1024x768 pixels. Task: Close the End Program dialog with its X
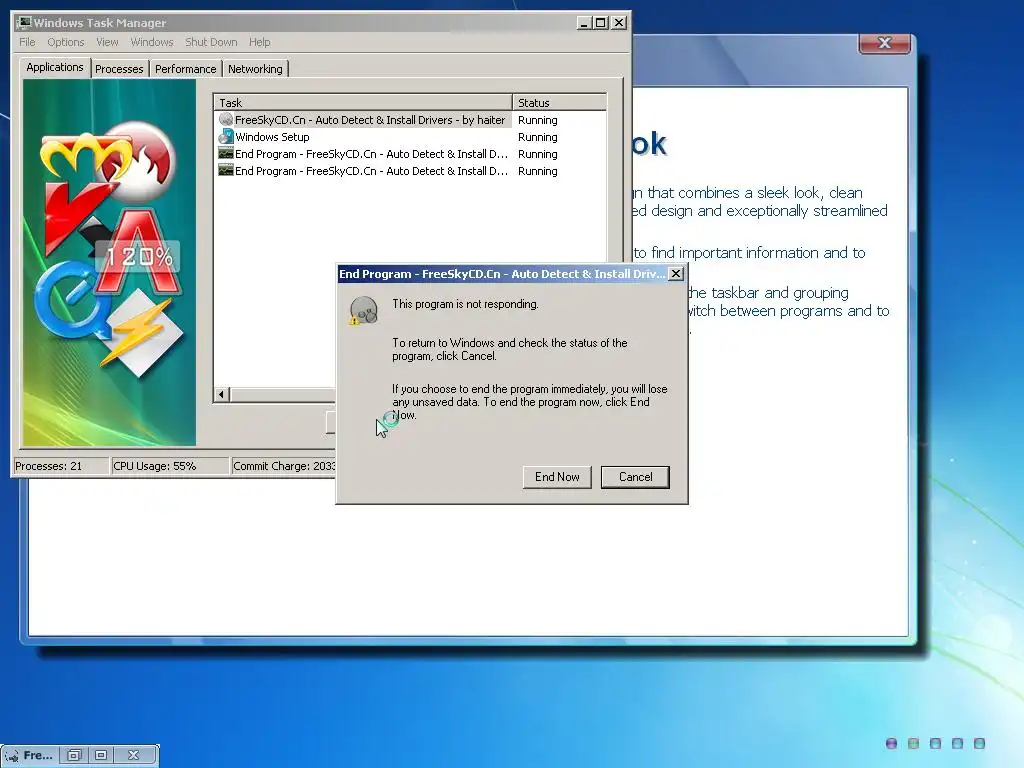tap(677, 274)
